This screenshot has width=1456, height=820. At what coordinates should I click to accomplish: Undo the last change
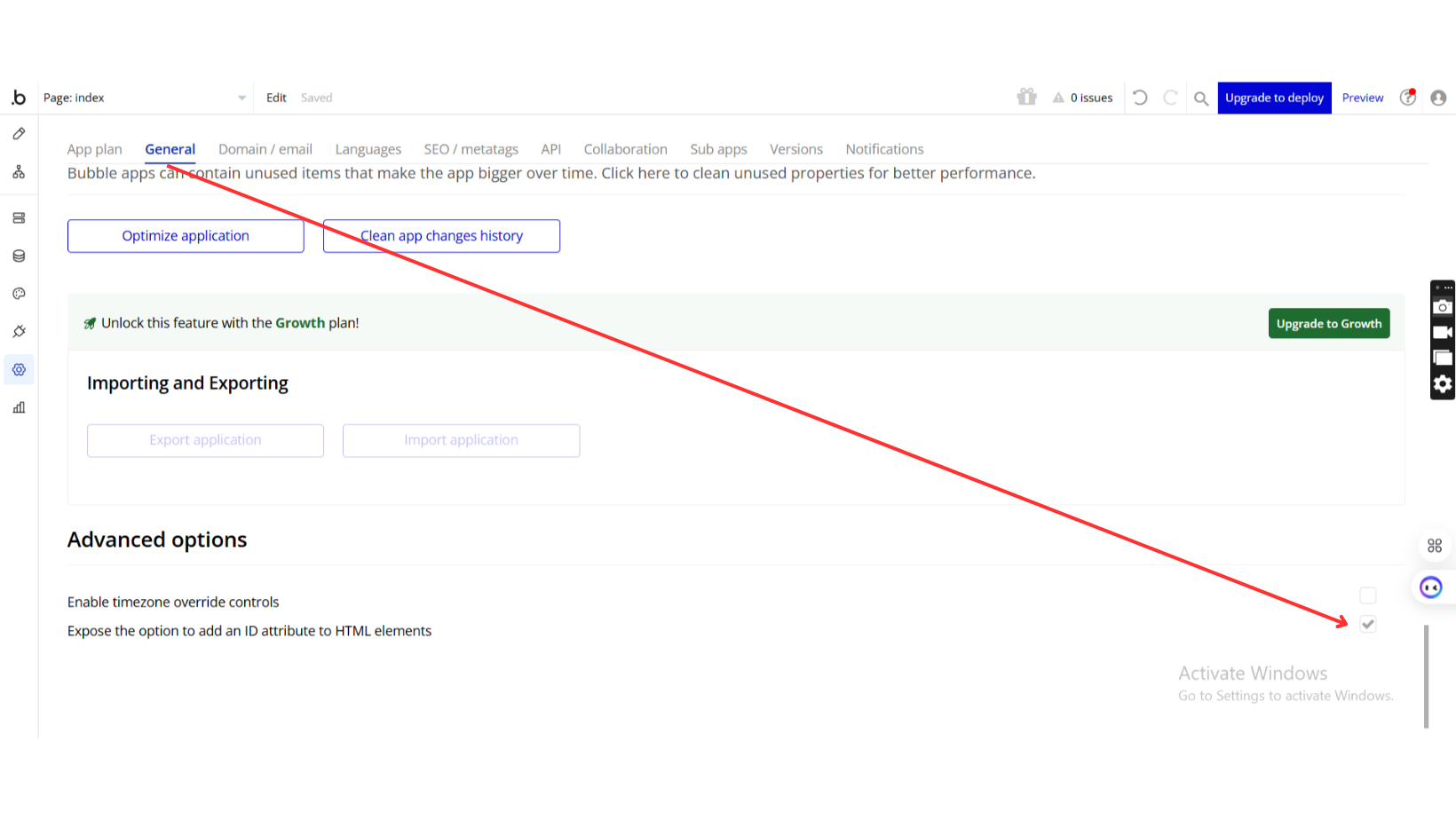[1140, 98]
